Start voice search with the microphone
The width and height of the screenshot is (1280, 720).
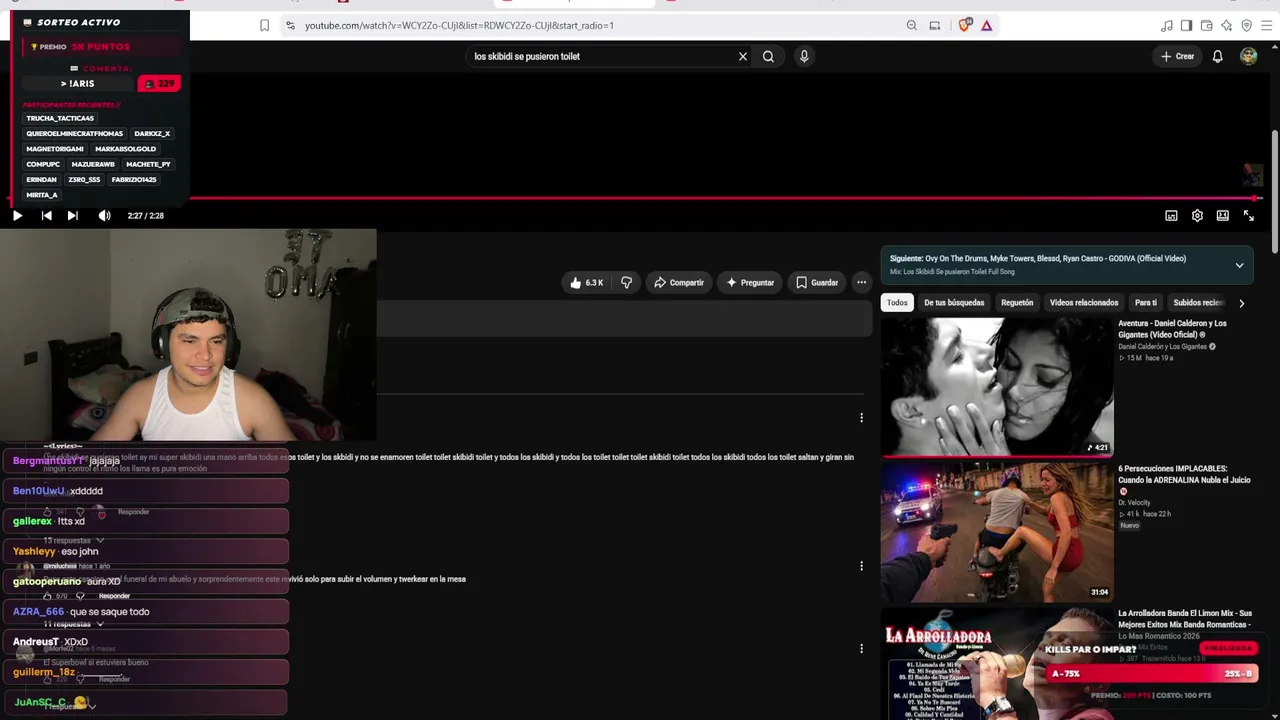click(804, 56)
